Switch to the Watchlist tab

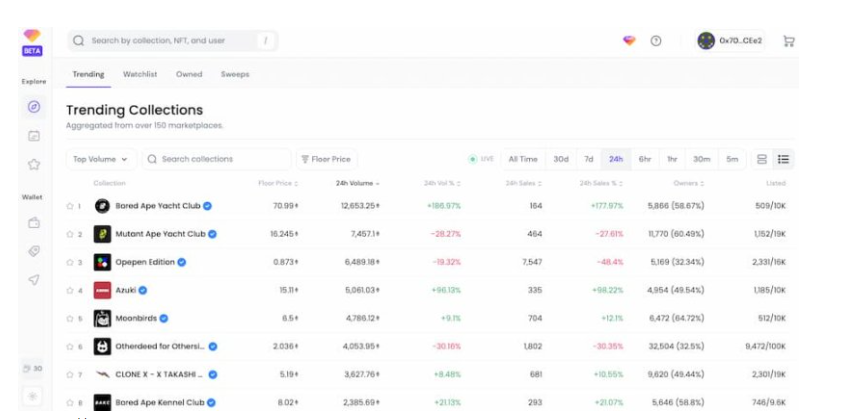click(x=140, y=74)
